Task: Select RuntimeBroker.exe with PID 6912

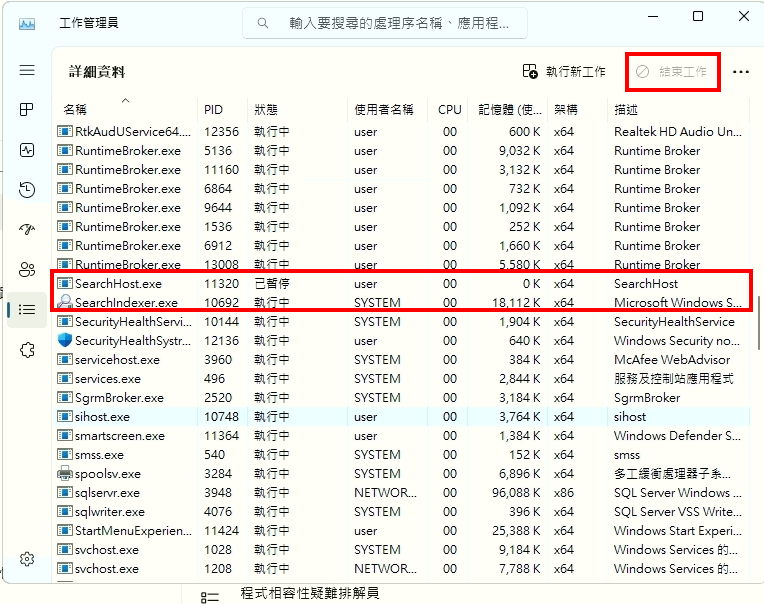Action: click(x=402, y=245)
